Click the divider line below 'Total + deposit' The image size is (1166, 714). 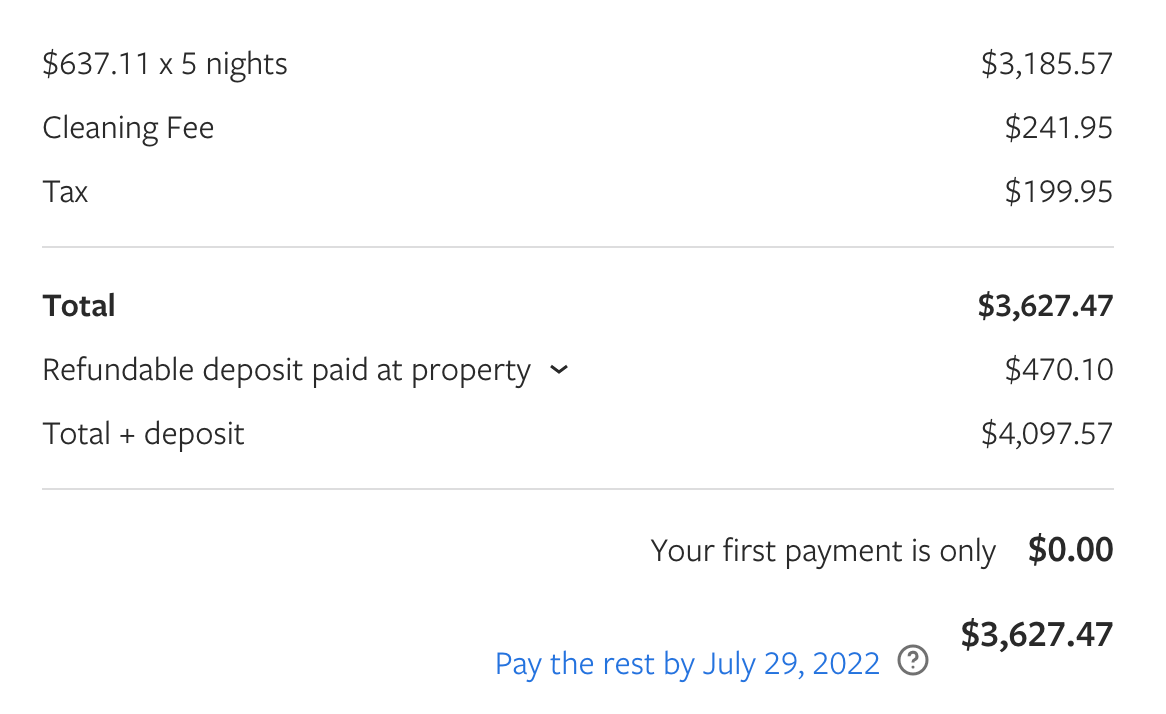click(577, 489)
